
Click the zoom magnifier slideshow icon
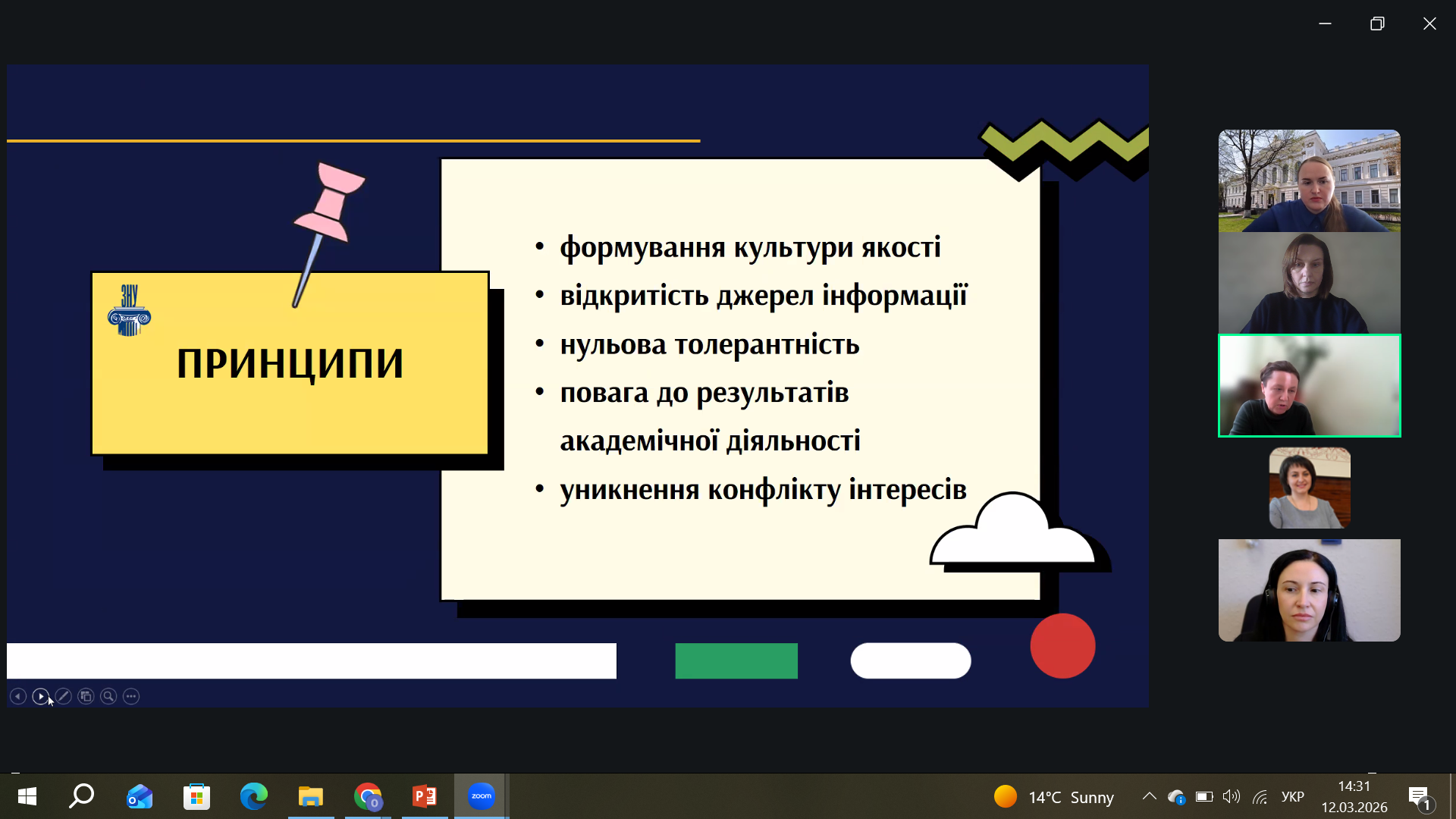click(108, 696)
